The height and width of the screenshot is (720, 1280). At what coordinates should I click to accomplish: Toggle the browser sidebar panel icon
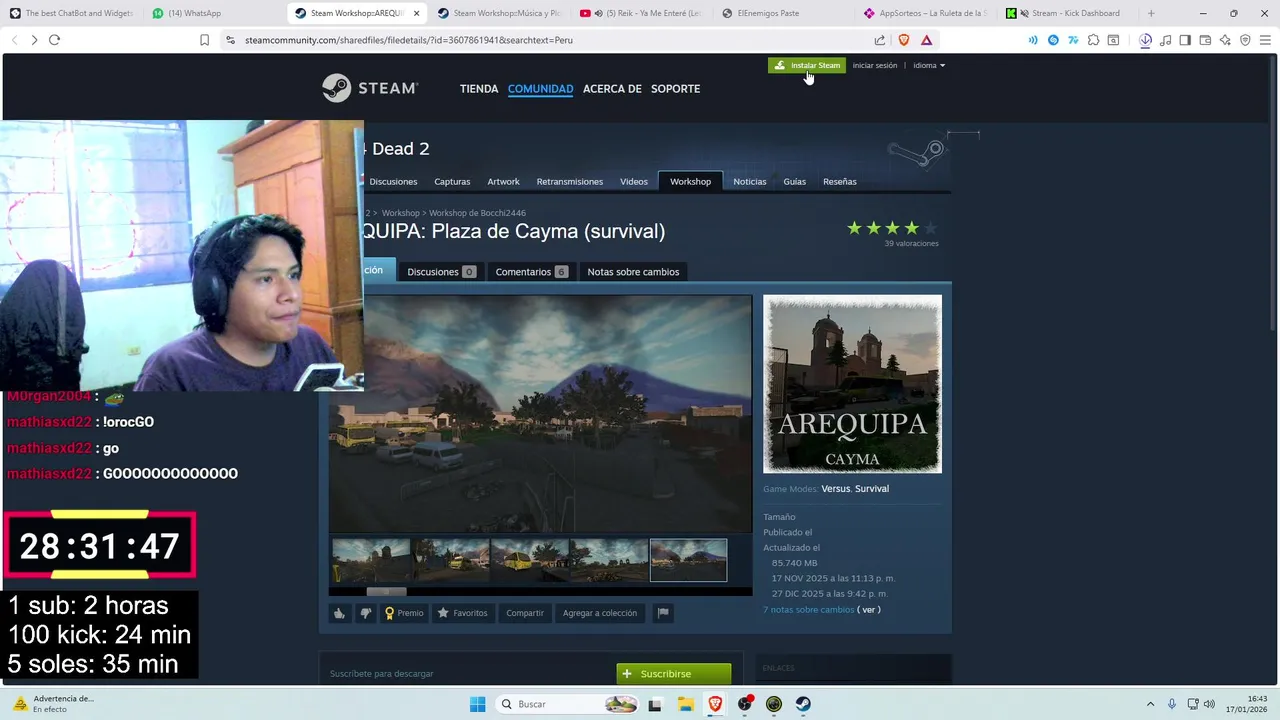click(x=1185, y=40)
